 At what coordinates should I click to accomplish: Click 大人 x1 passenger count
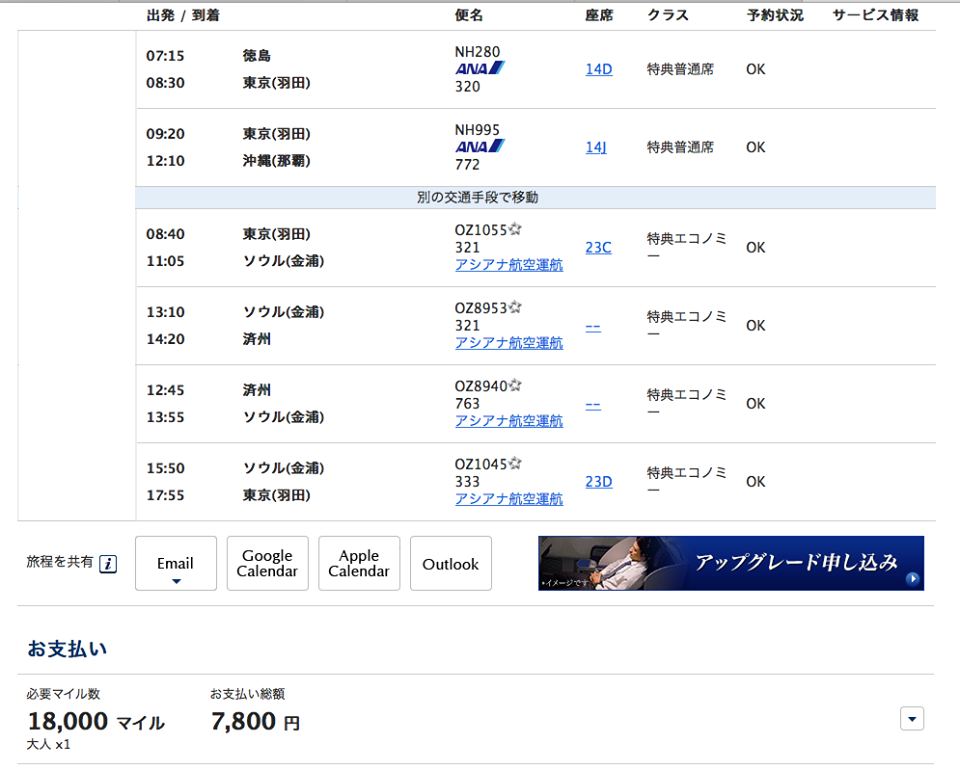pos(48,745)
